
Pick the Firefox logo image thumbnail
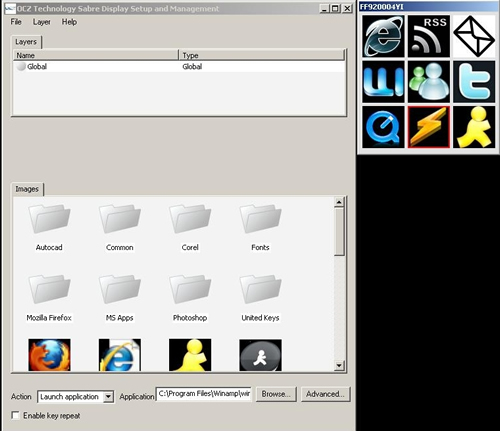coord(49,355)
